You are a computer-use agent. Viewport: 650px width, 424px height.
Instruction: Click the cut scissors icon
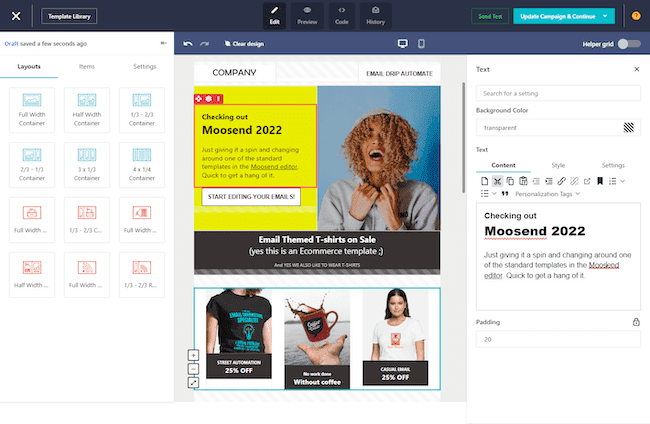[x=497, y=181]
